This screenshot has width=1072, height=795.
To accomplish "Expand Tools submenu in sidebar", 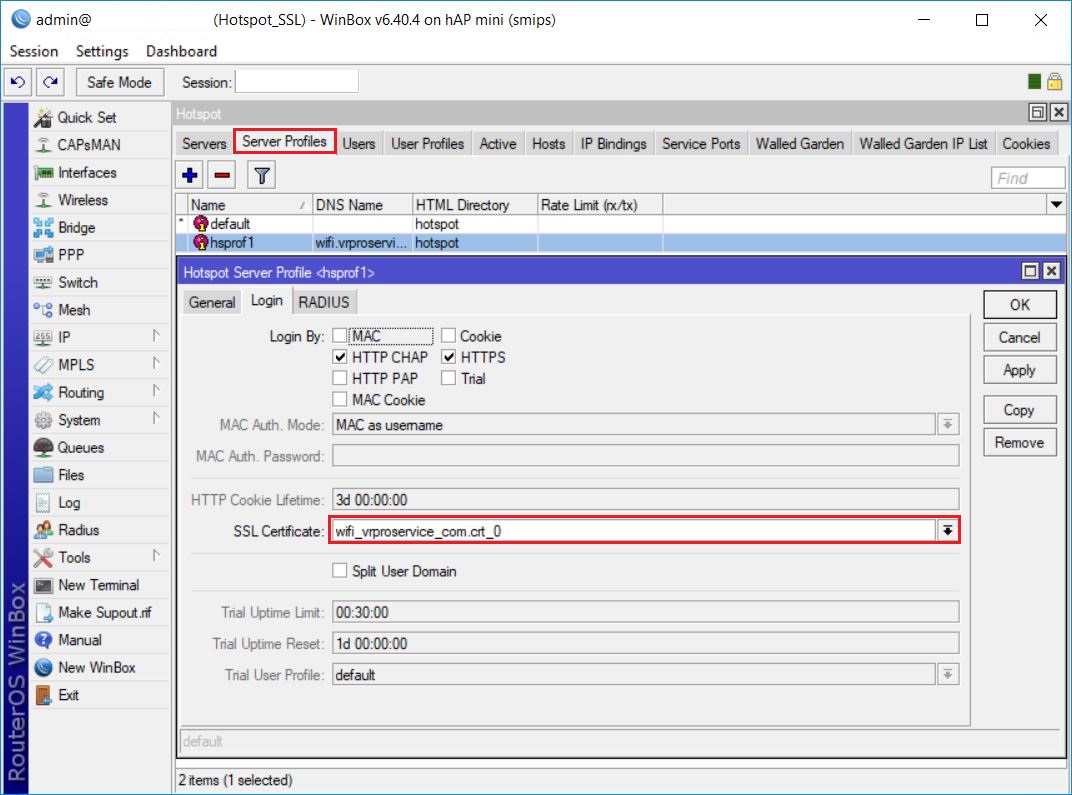I will click(x=156, y=556).
